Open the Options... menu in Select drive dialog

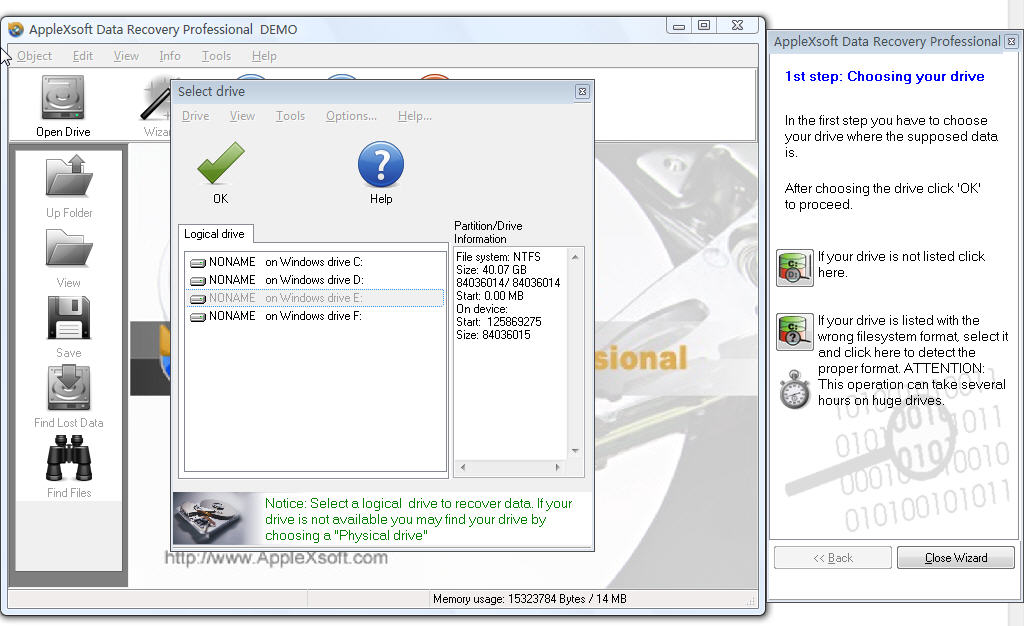351,116
